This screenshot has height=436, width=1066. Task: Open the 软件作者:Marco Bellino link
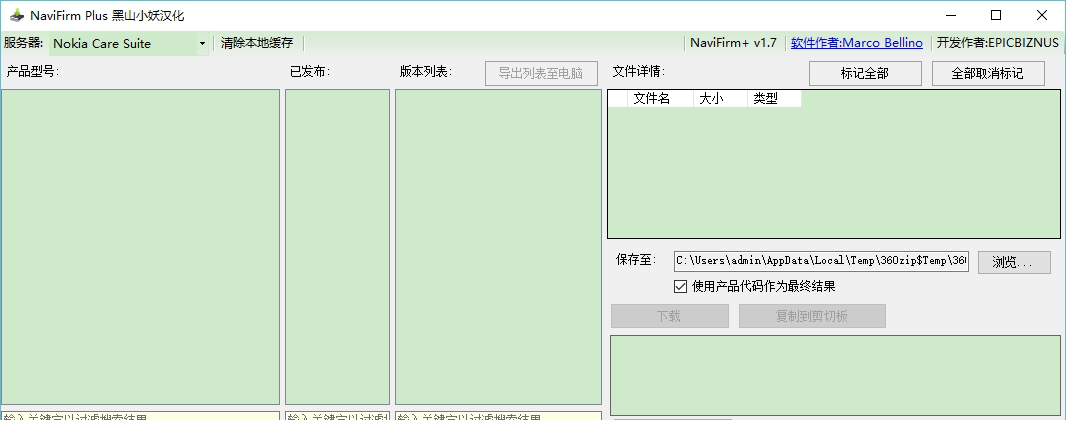[x=857, y=43]
